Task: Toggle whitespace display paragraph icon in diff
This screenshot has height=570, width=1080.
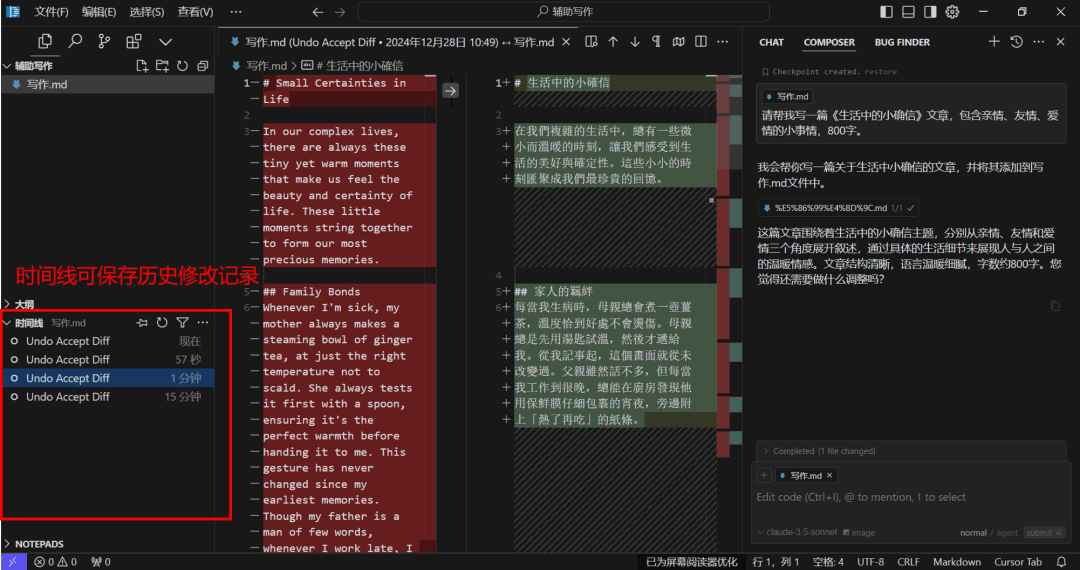Action: (x=656, y=42)
